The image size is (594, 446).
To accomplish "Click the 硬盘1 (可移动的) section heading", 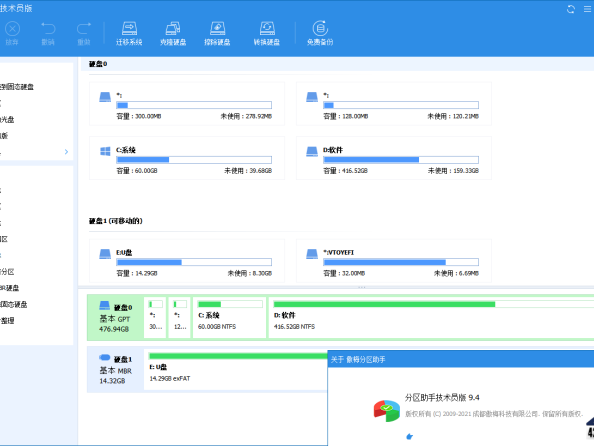I will pyautogui.click(x=116, y=221).
